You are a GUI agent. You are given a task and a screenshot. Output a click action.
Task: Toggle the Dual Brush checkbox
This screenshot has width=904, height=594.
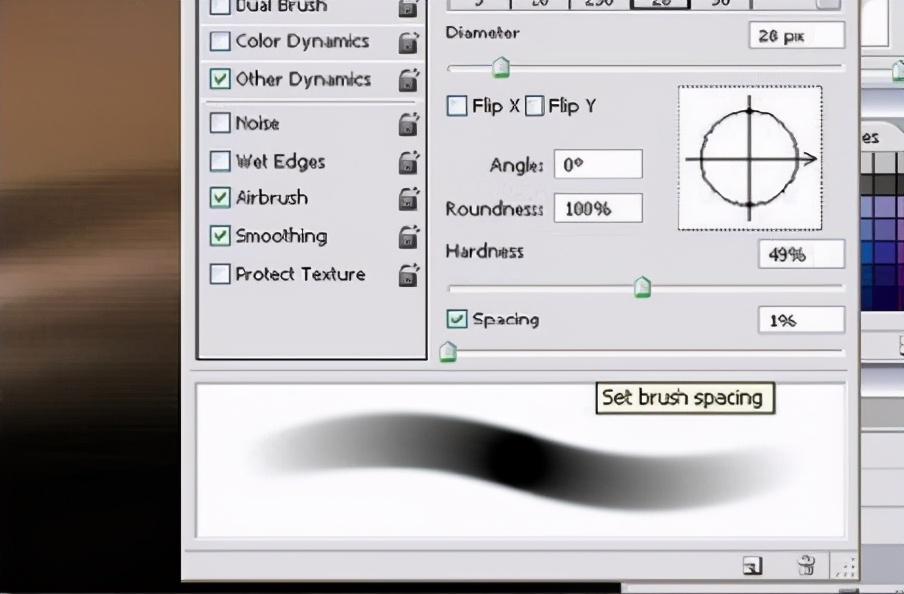pos(220,6)
